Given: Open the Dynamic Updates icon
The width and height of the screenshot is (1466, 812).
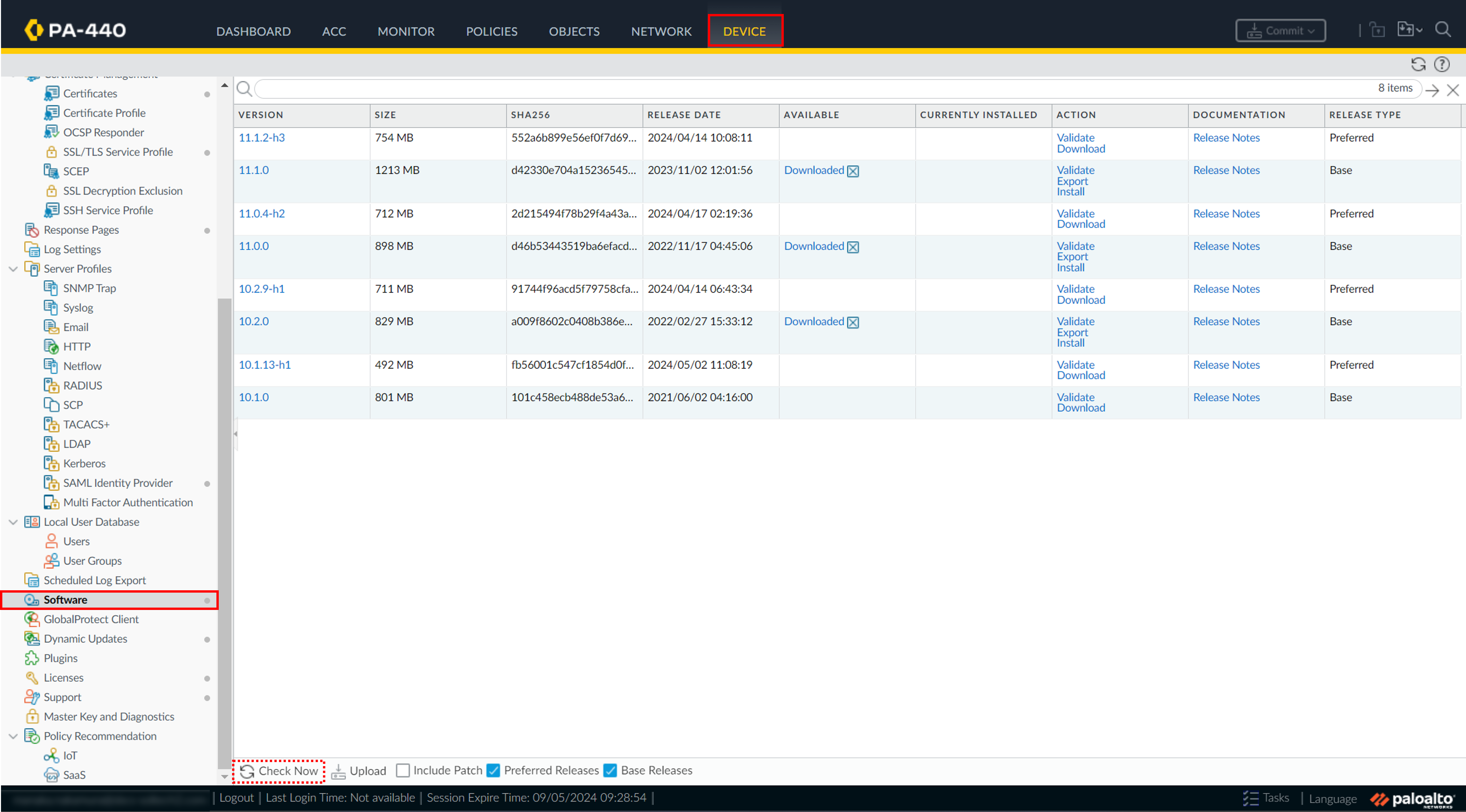Looking at the screenshot, I should pos(32,639).
